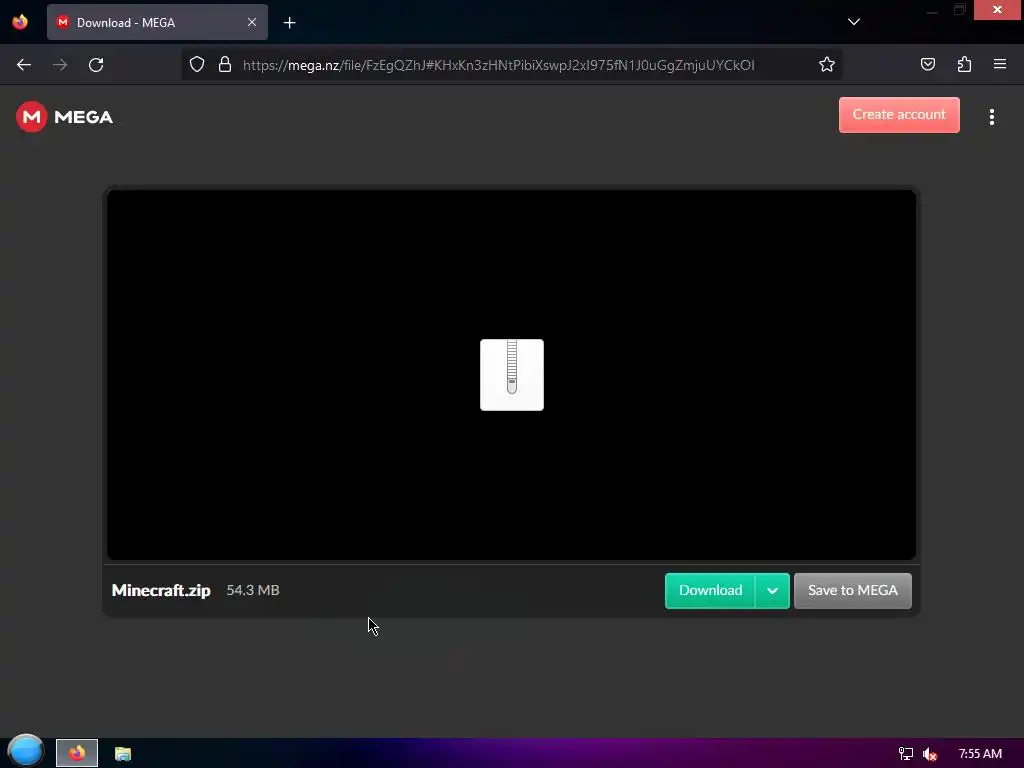Click the address bar URL field
The height and width of the screenshot is (768, 1024).
(498, 65)
